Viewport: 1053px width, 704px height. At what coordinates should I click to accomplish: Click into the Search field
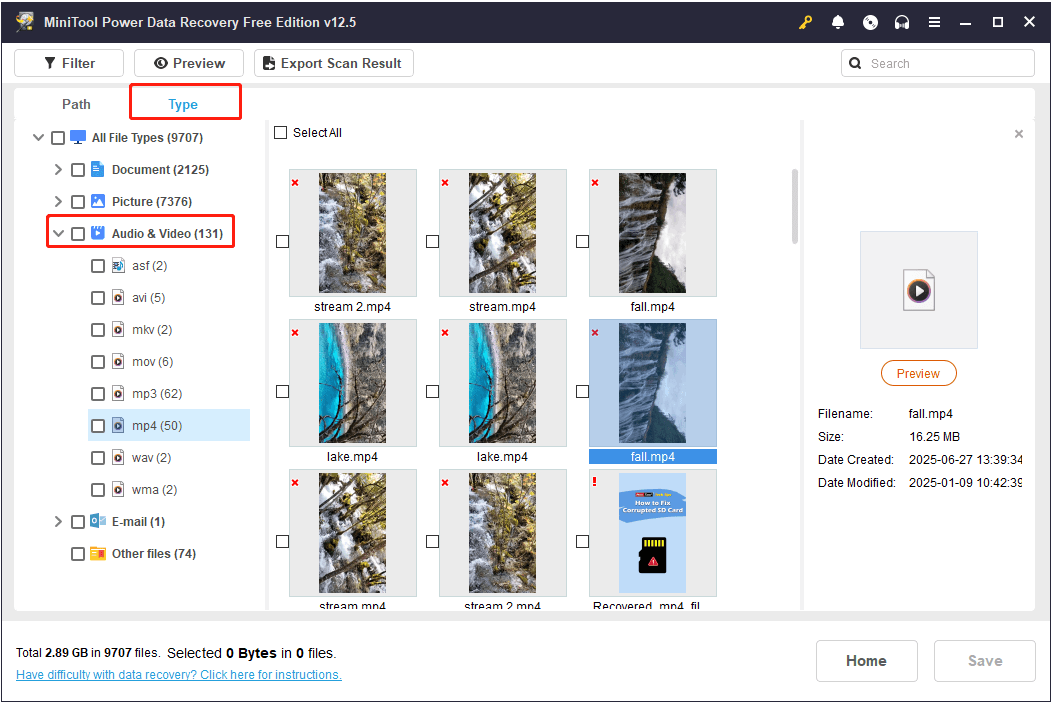(x=937, y=63)
